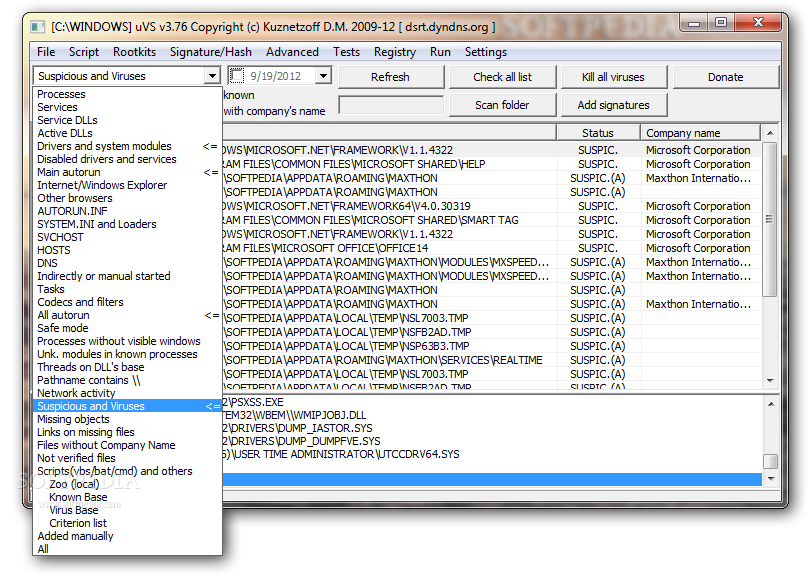
Task: Select Indirectly or manual started entry
Action: [x=127, y=276]
